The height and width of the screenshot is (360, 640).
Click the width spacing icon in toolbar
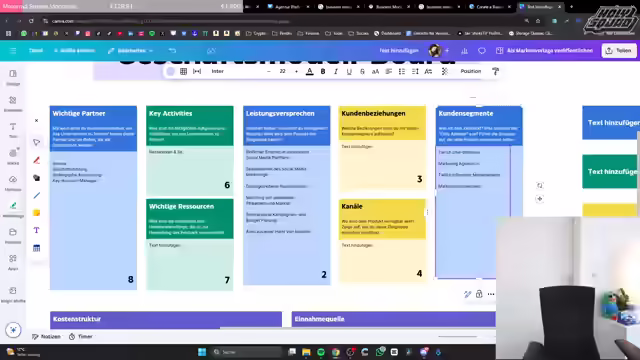[197, 71]
